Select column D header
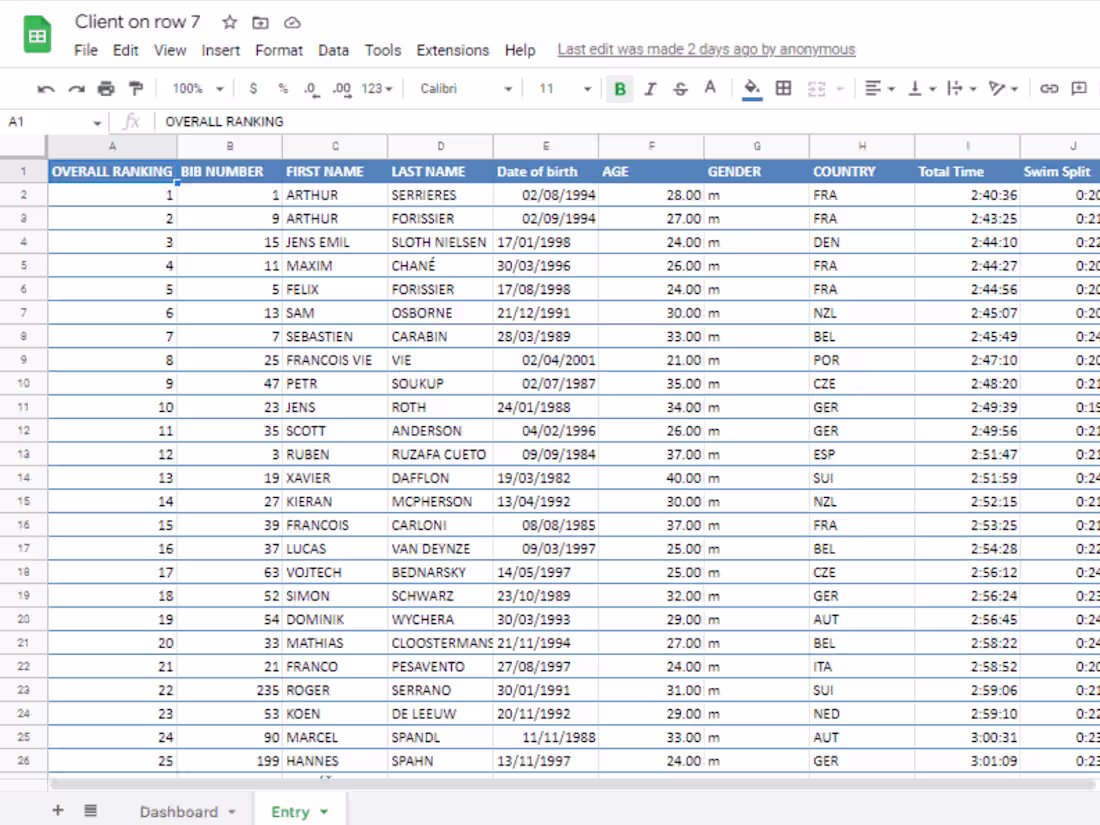 pos(441,147)
